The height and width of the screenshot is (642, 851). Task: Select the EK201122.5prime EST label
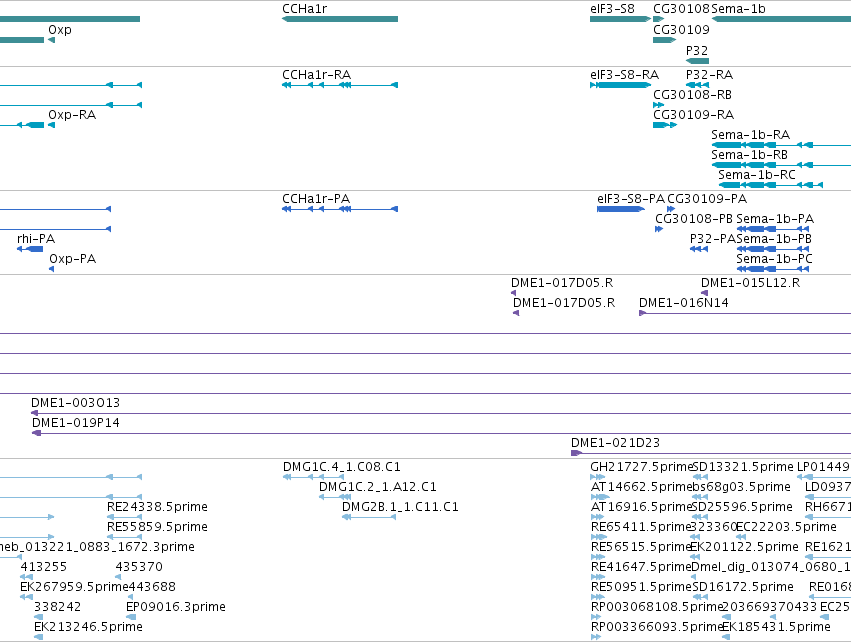point(745,547)
